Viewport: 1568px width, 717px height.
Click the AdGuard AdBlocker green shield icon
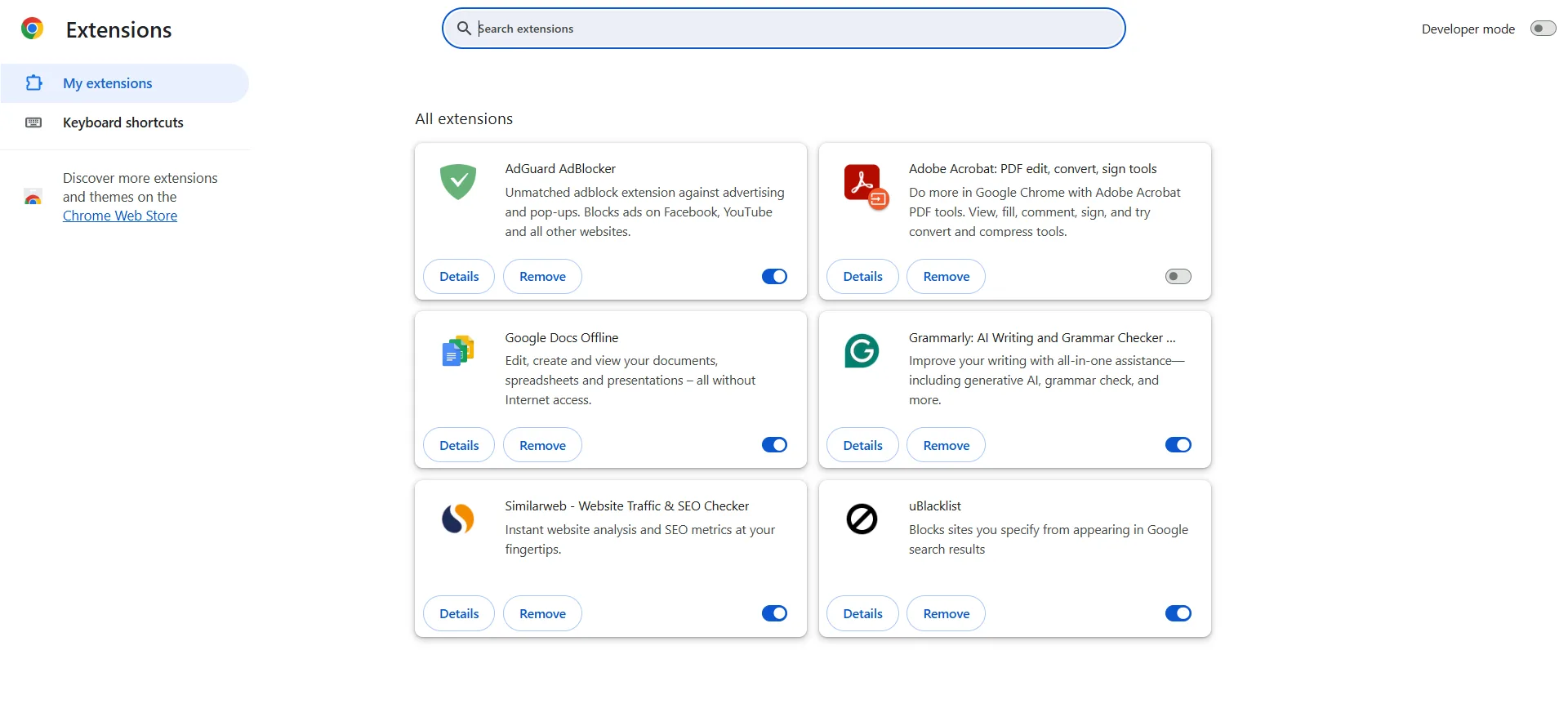(x=458, y=182)
